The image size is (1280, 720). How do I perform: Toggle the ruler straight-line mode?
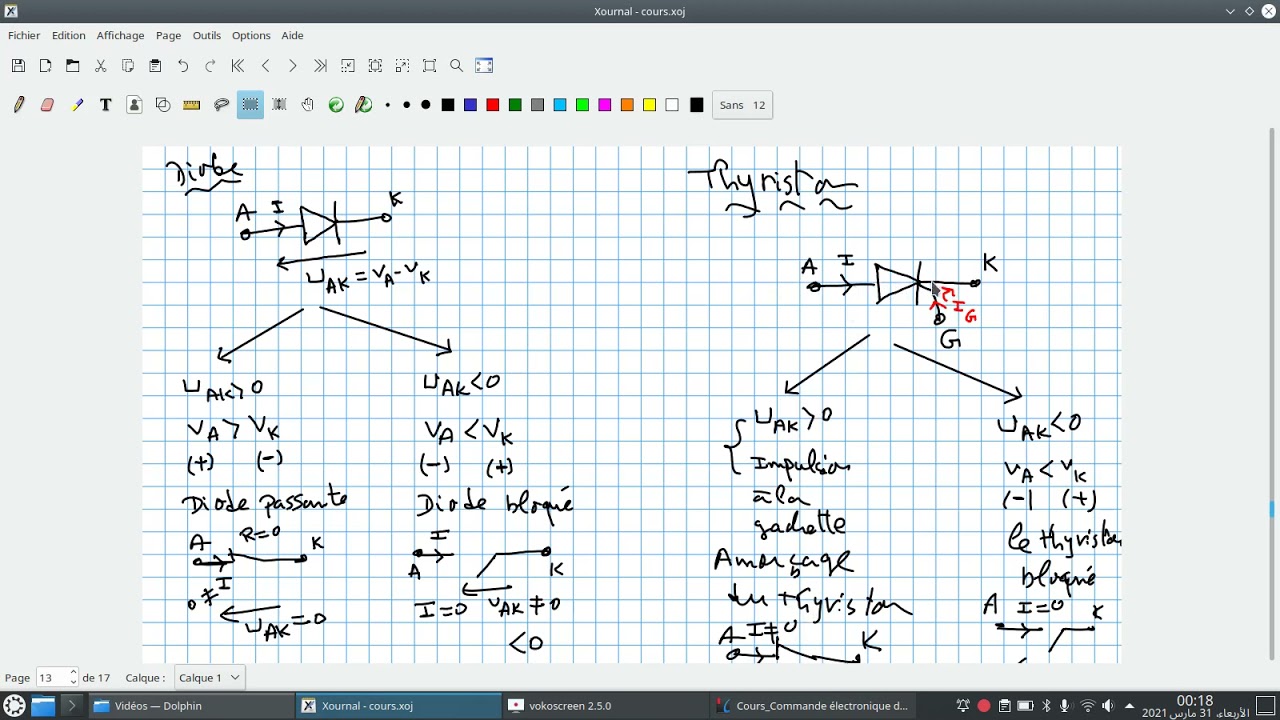coord(192,105)
